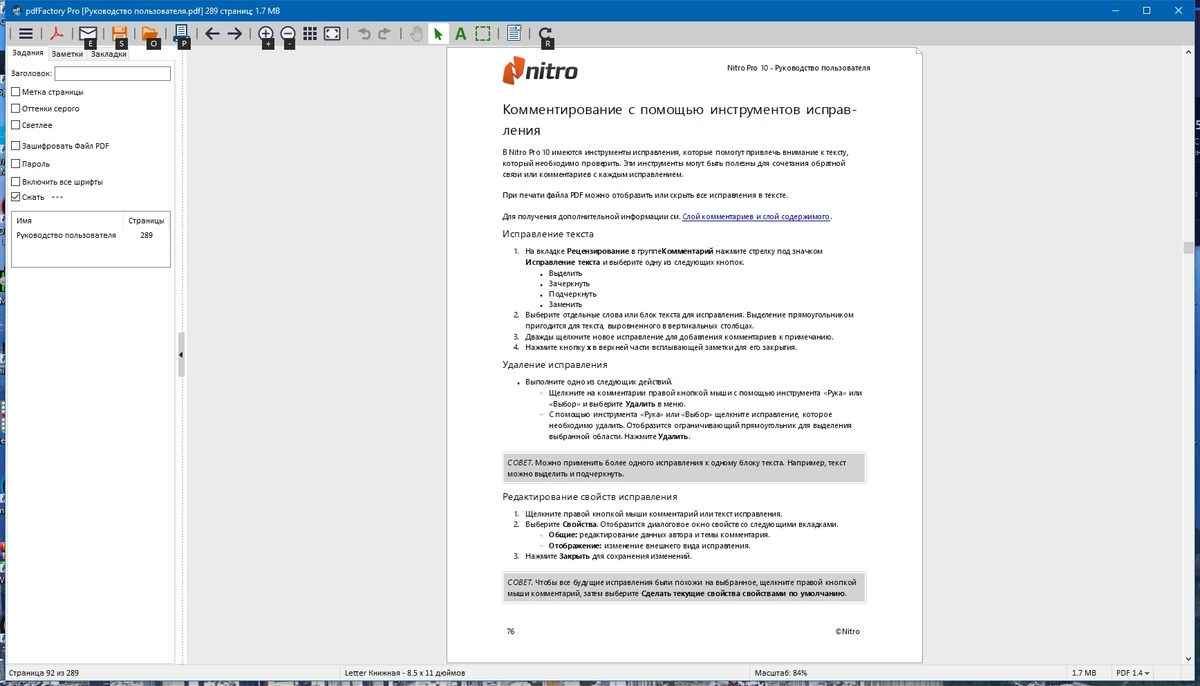Enable Оттенки серого checkbox

click(15, 108)
